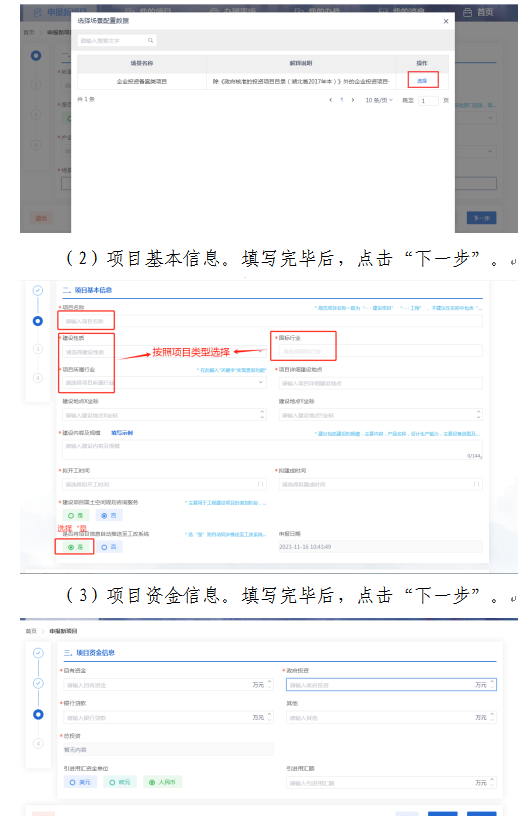Viewport: 520px width, 816px height.
Task: Click the search field in scene dialog
Action: click(x=117, y=40)
